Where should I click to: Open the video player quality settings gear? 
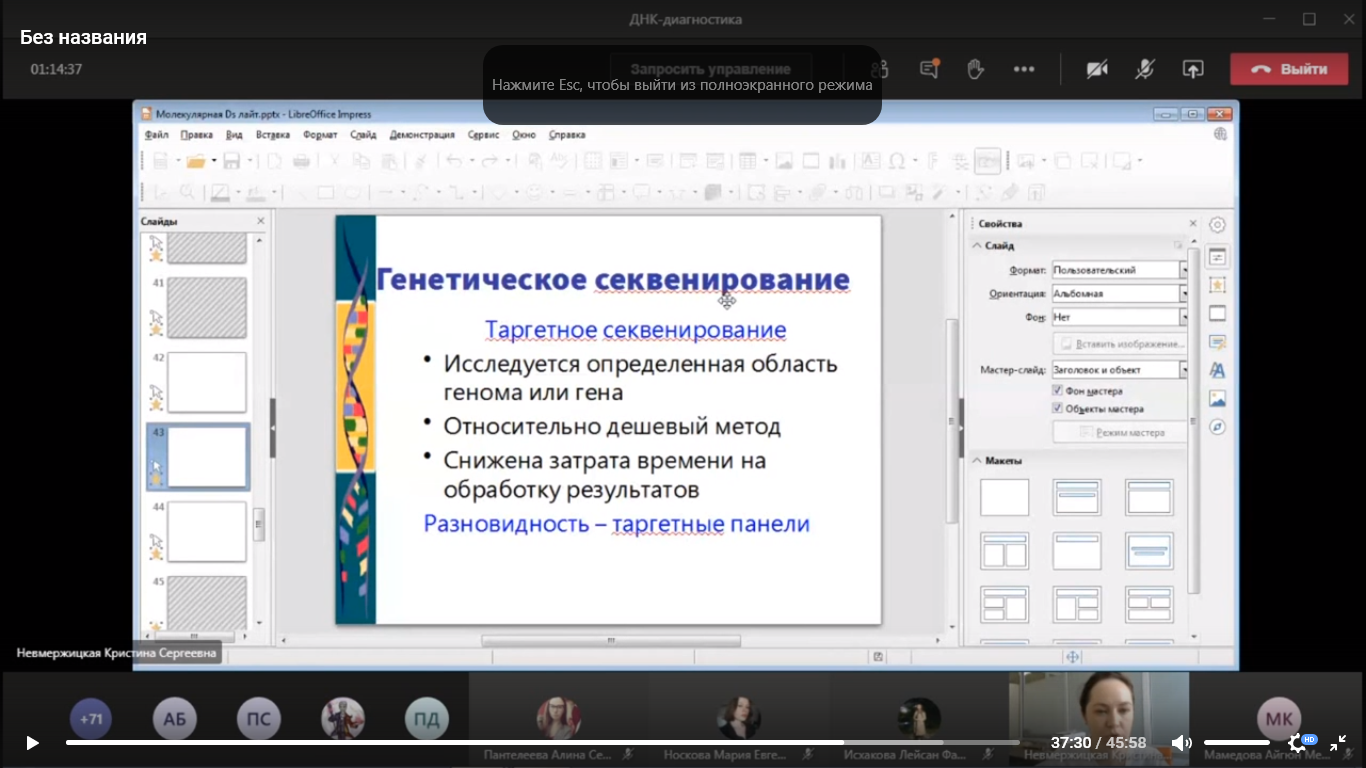coord(1299,743)
